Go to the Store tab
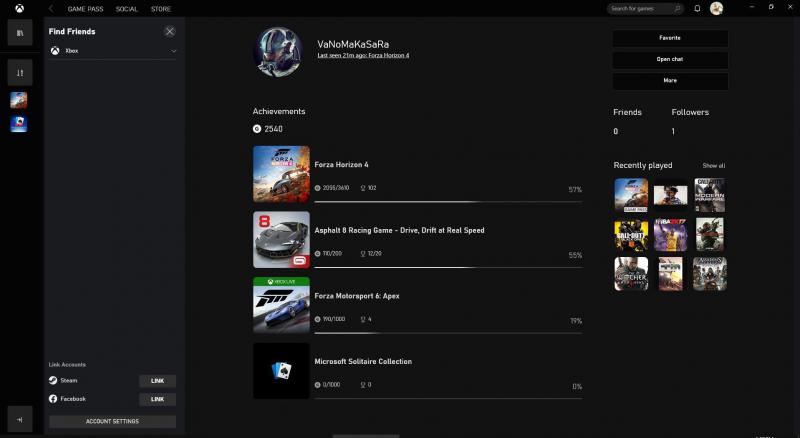Screen dimensions: 800x438 [x=161, y=8]
